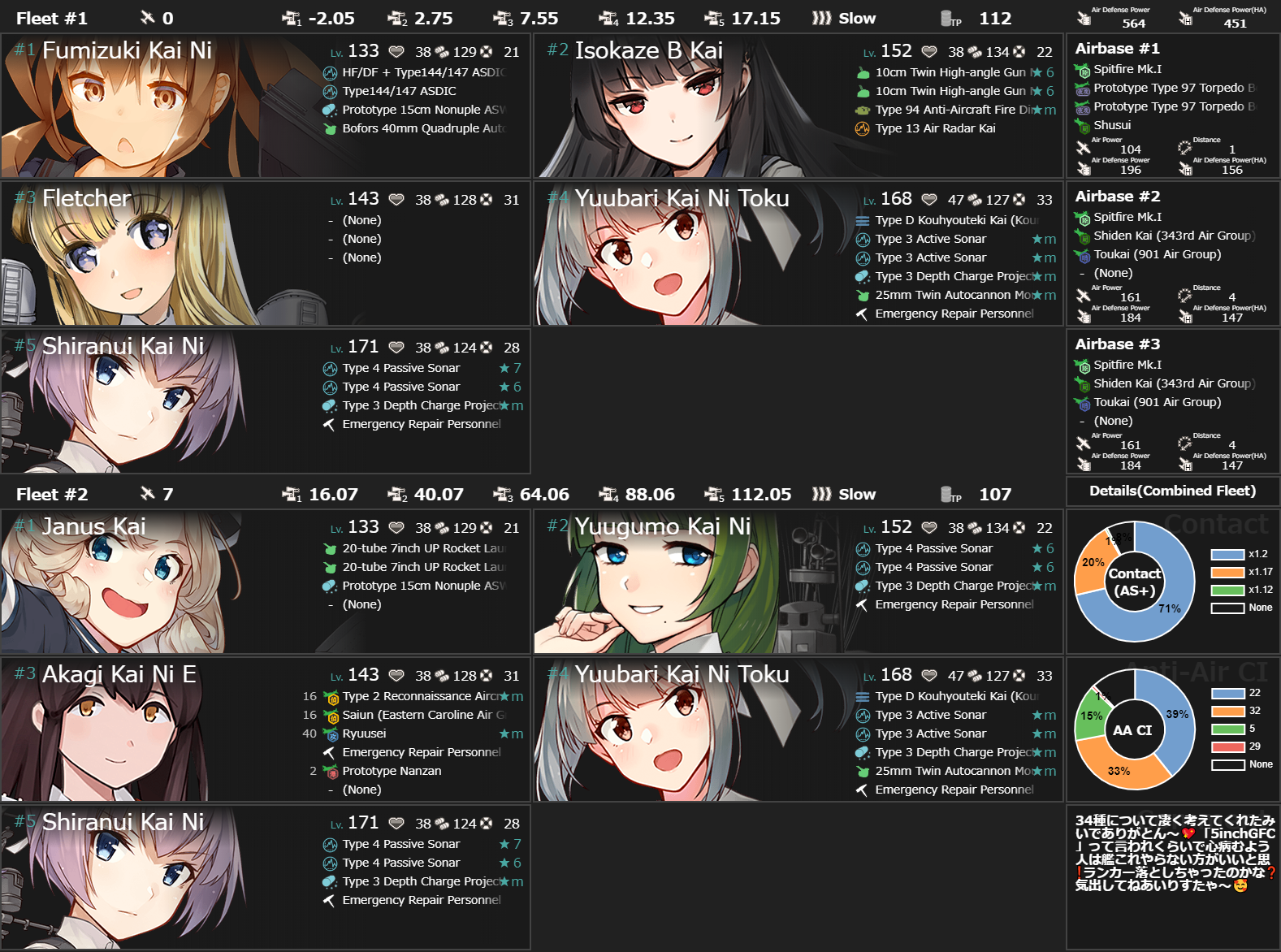Click the "17.15" LoS value in Fleet #1

point(755,18)
